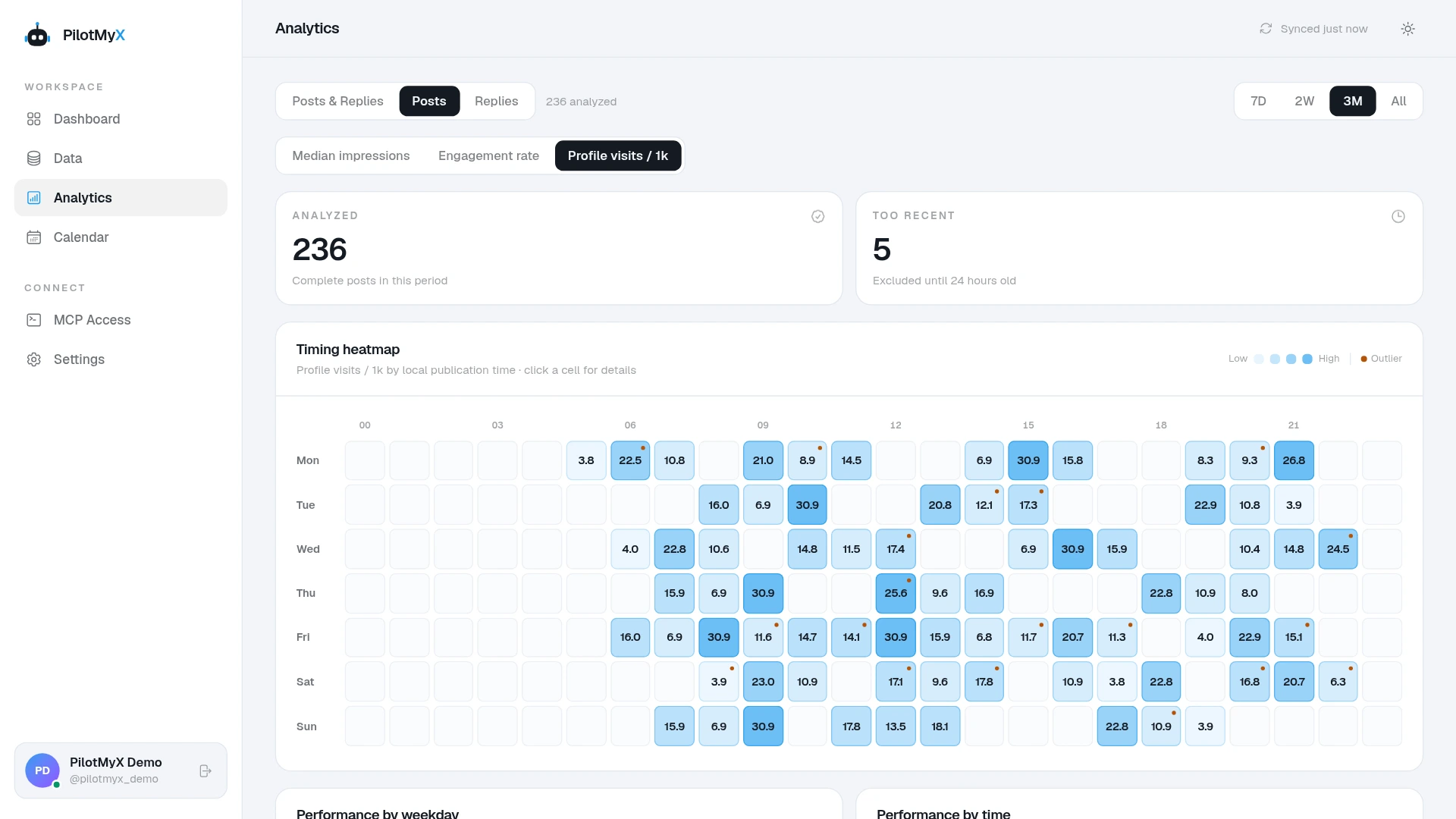Open the Data page
The height and width of the screenshot is (819, 1456).
(121, 158)
